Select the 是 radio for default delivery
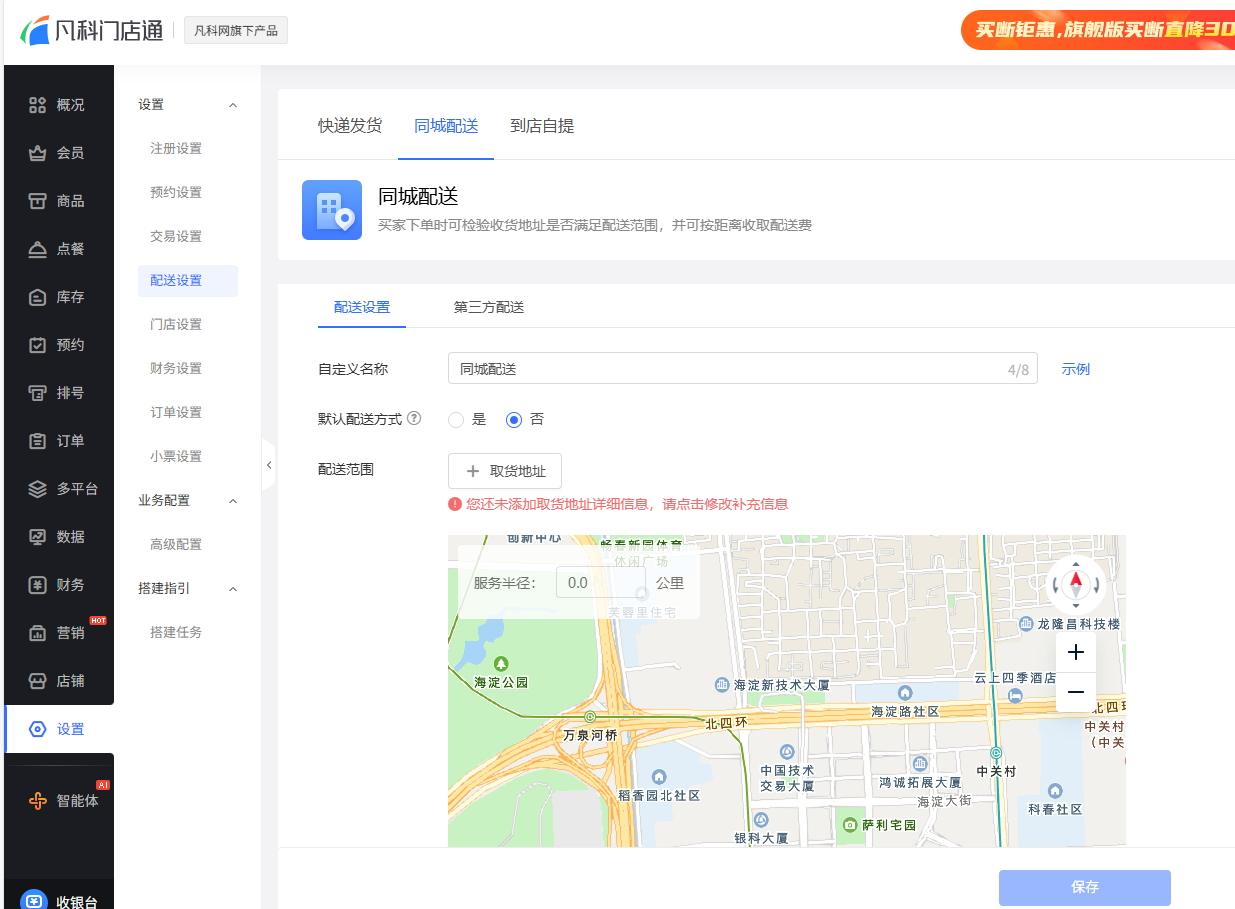Image resolution: width=1235 pixels, height=909 pixels. click(x=456, y=420)
